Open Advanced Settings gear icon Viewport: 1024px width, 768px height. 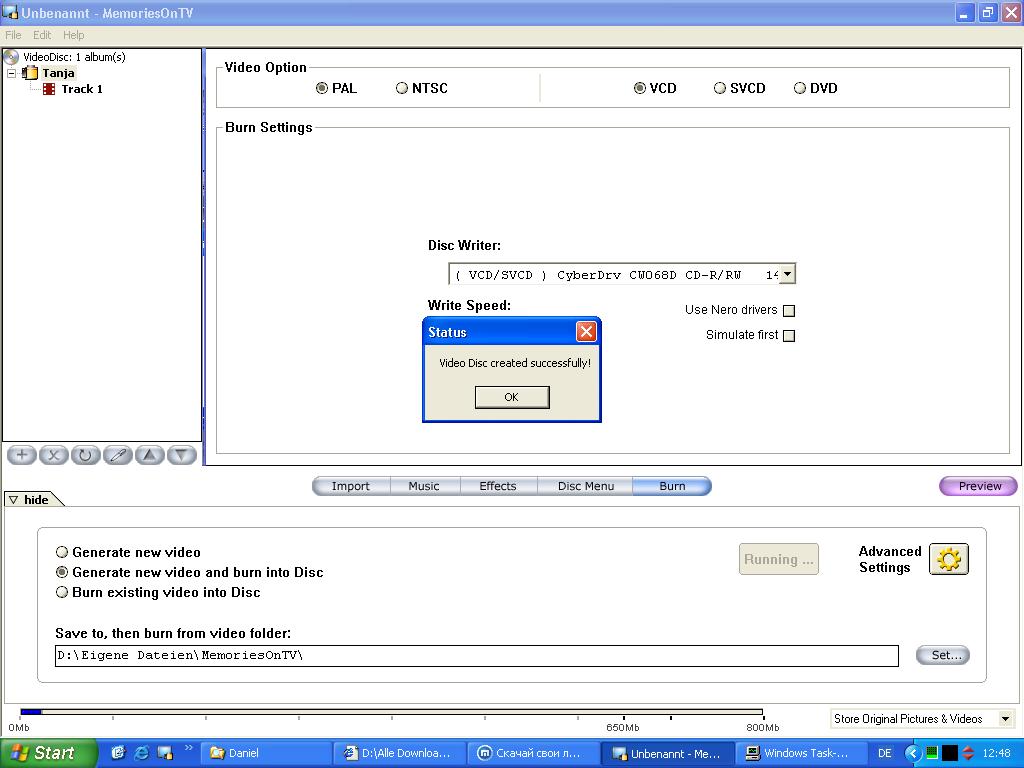pos(948,559)
